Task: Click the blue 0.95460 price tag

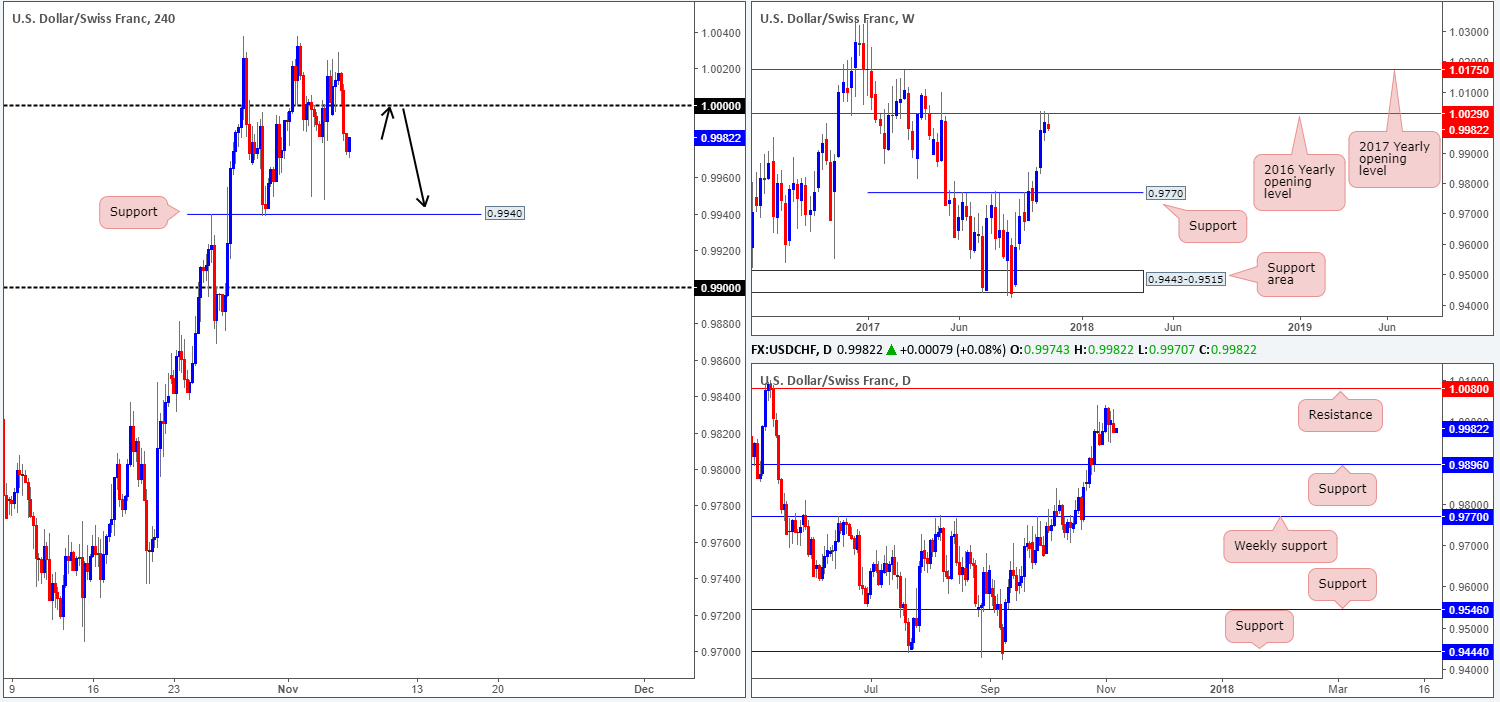Action: pos(1470,609)
